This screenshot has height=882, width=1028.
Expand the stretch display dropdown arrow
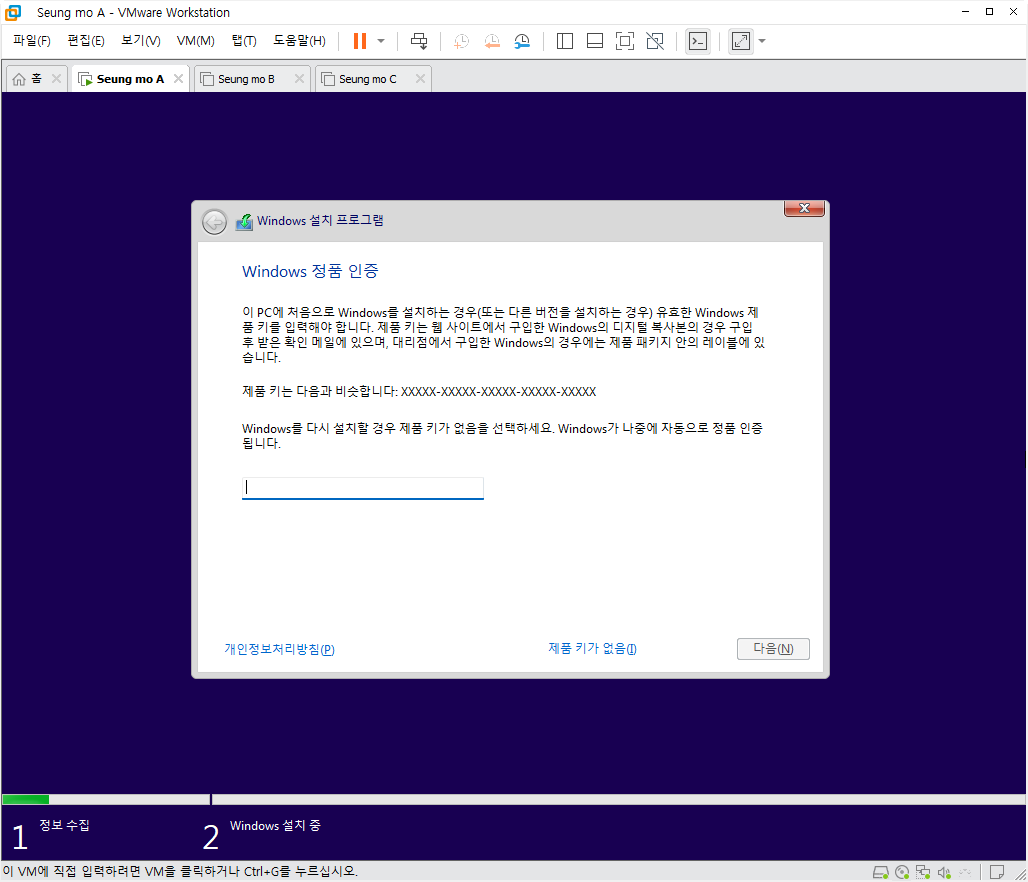pyautogui.click(x=762, y=41)
